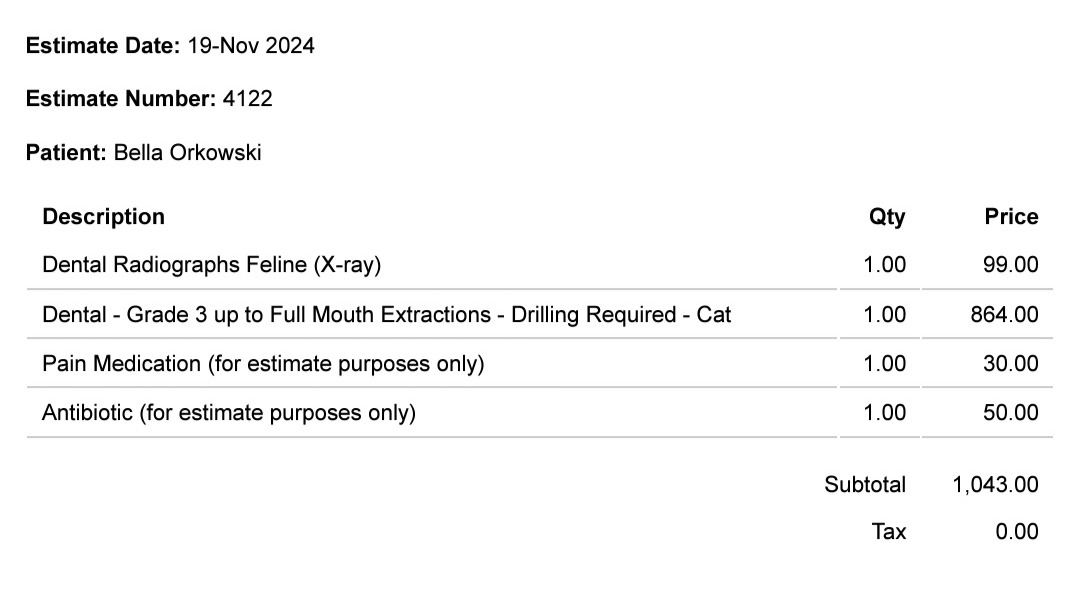The height and width of the screenshot is (610, 1080).
Task: Click the Estimate Date label
Action: [103, 45]
